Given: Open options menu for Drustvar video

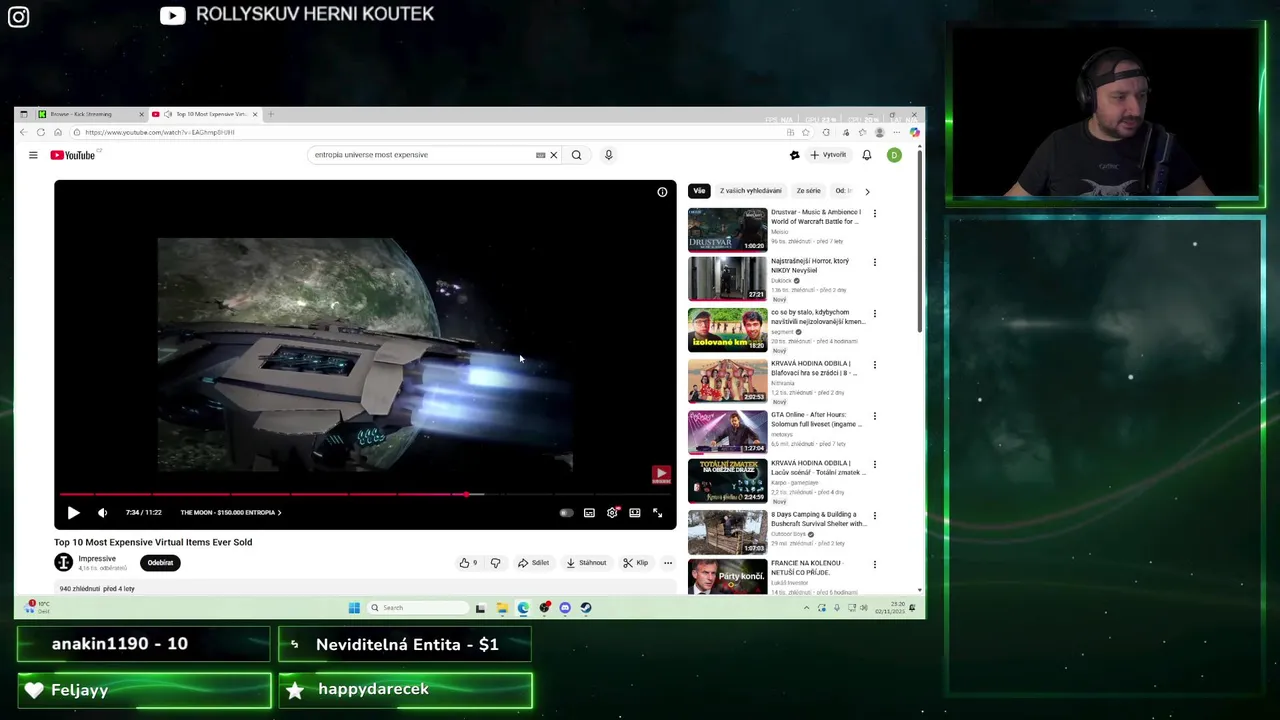Looking at the screenshot, I should pos(875,213).
